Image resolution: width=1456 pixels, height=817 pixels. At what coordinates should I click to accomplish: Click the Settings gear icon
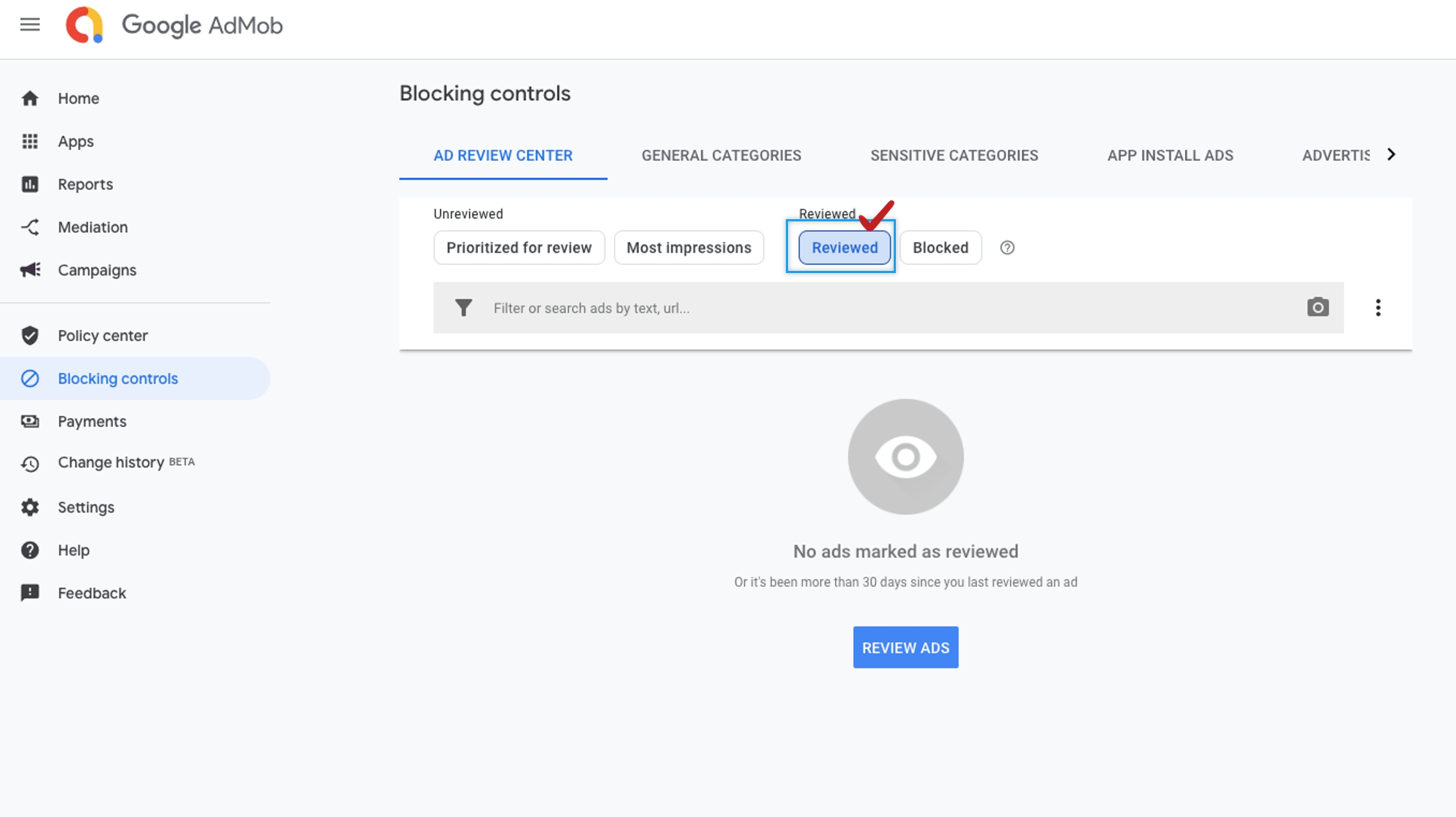30,508
